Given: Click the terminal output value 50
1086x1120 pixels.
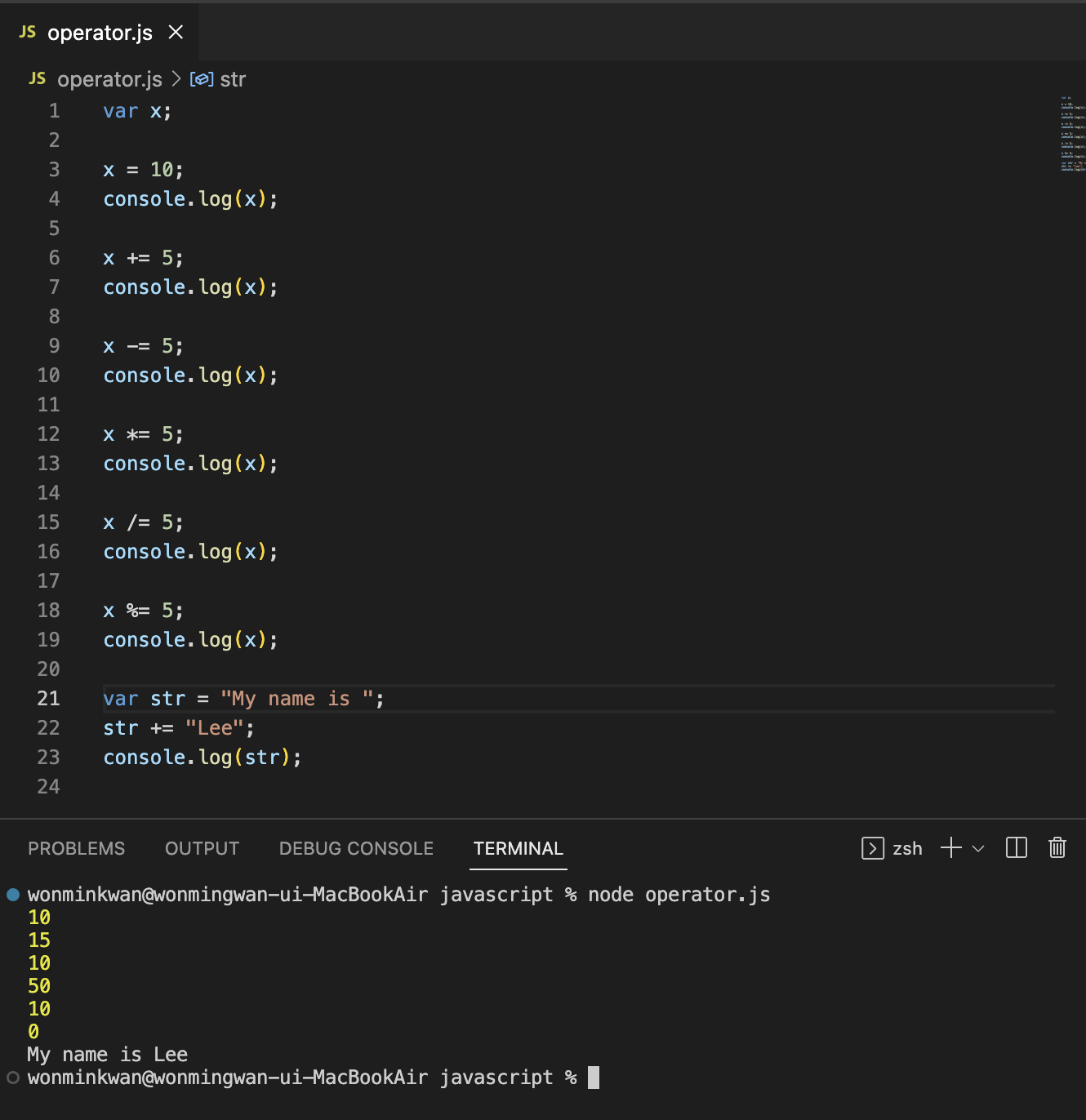Looking at the screenshot, I should (39, 986).
